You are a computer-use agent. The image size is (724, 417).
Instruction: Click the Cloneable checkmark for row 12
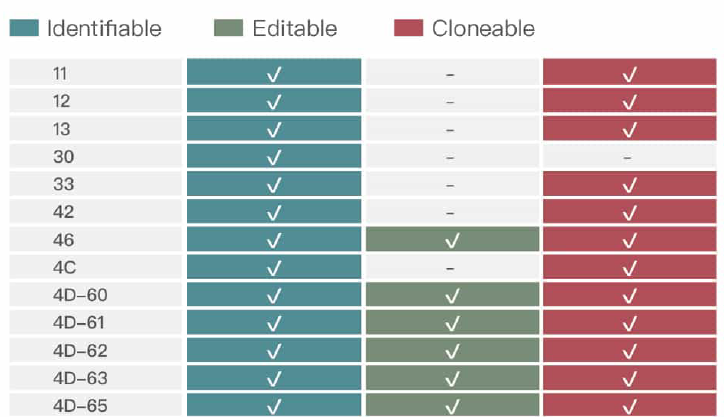click(630, 102)
